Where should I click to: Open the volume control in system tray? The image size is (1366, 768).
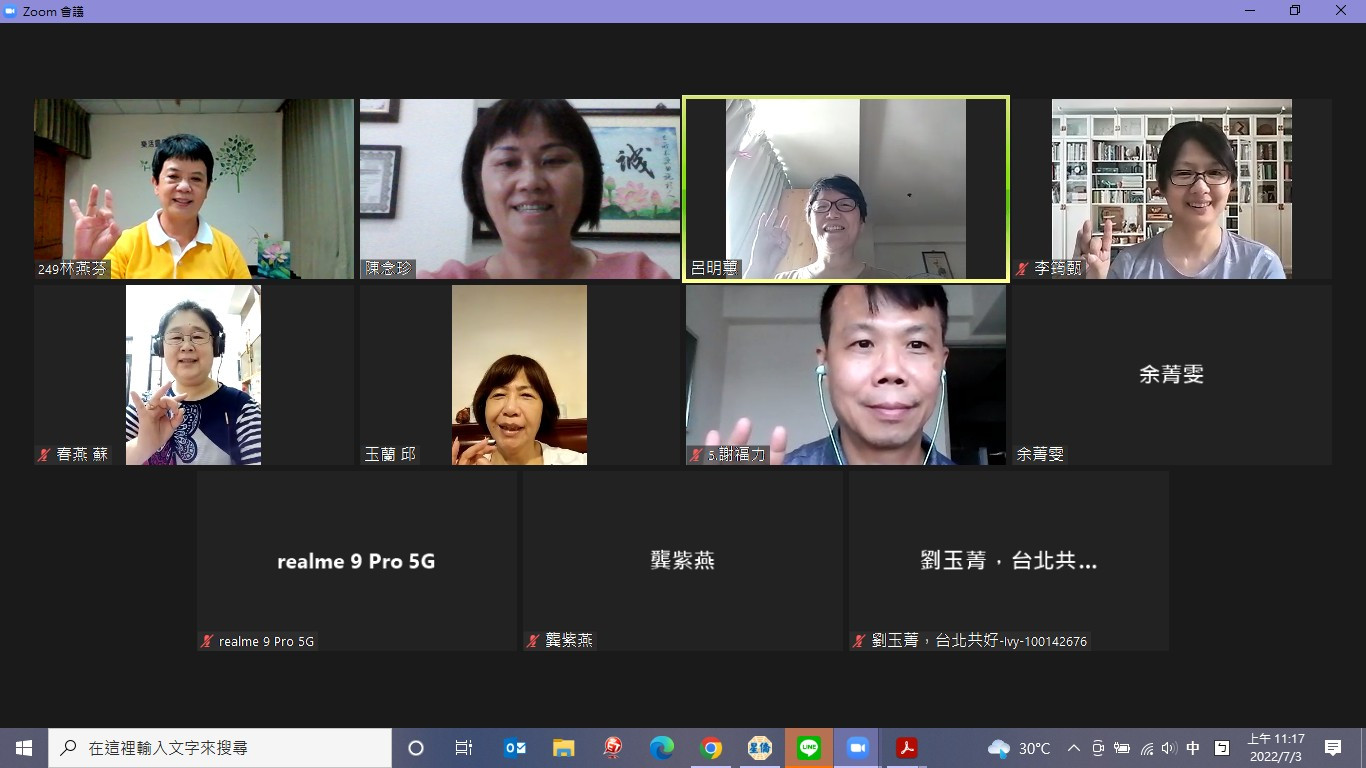point(1169,748)
